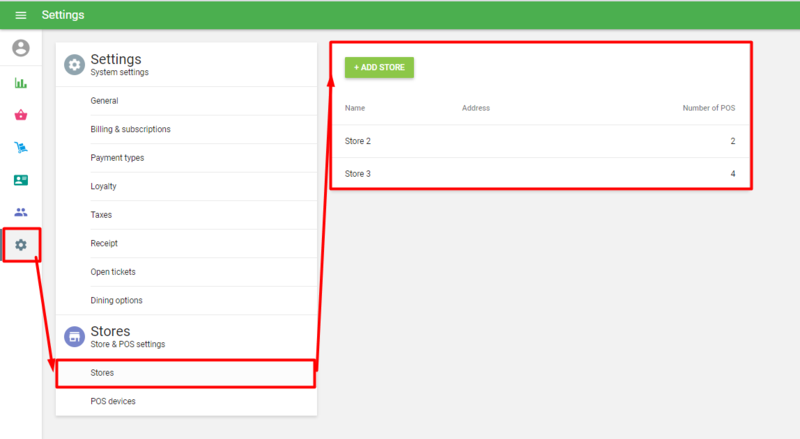The height and width of the screenshot is (439, 800).
Task: Click the Add Store button
Action: pos(379,67)
